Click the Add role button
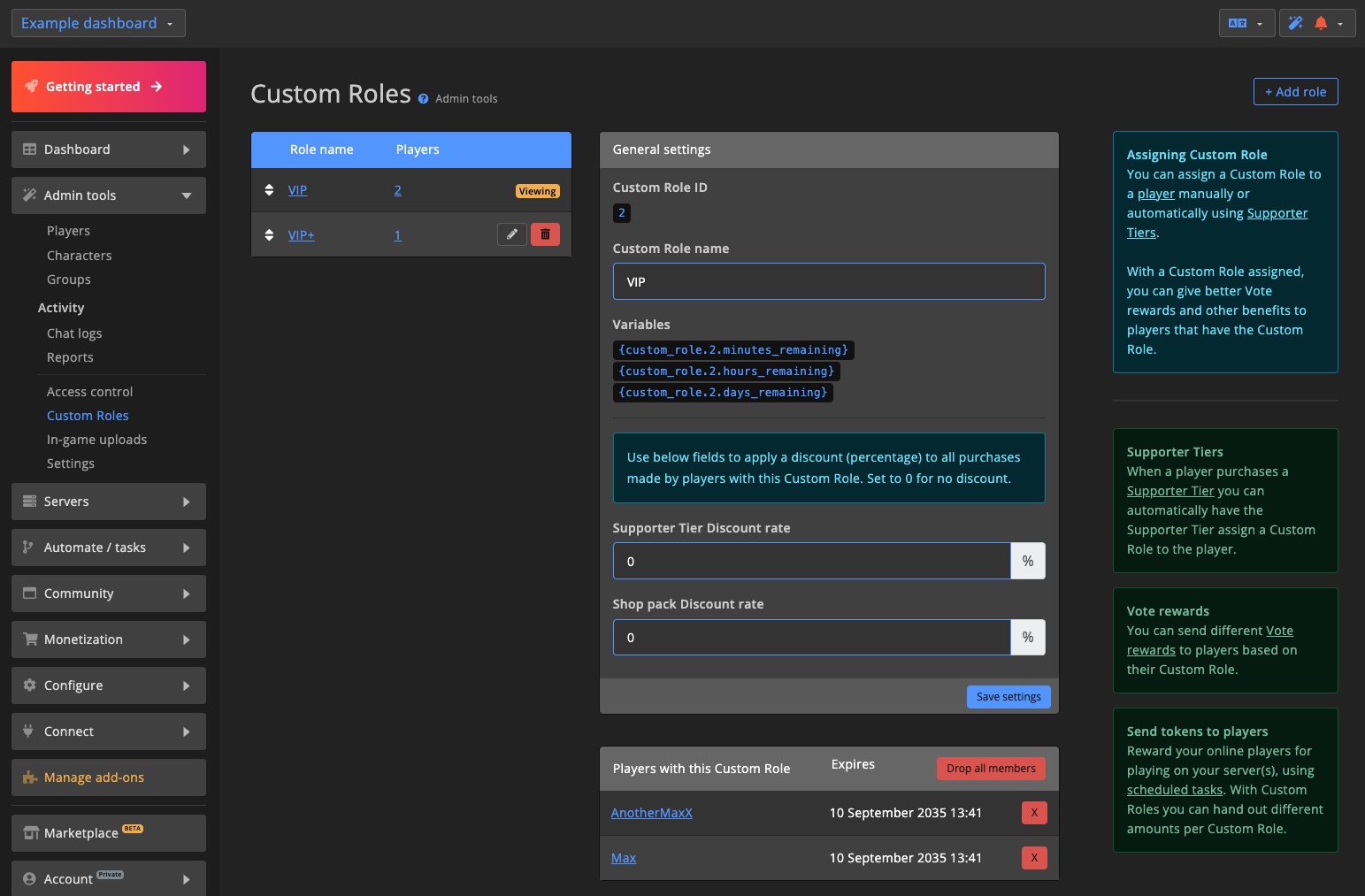The image size is (1365, 896). pos(1295,91)
